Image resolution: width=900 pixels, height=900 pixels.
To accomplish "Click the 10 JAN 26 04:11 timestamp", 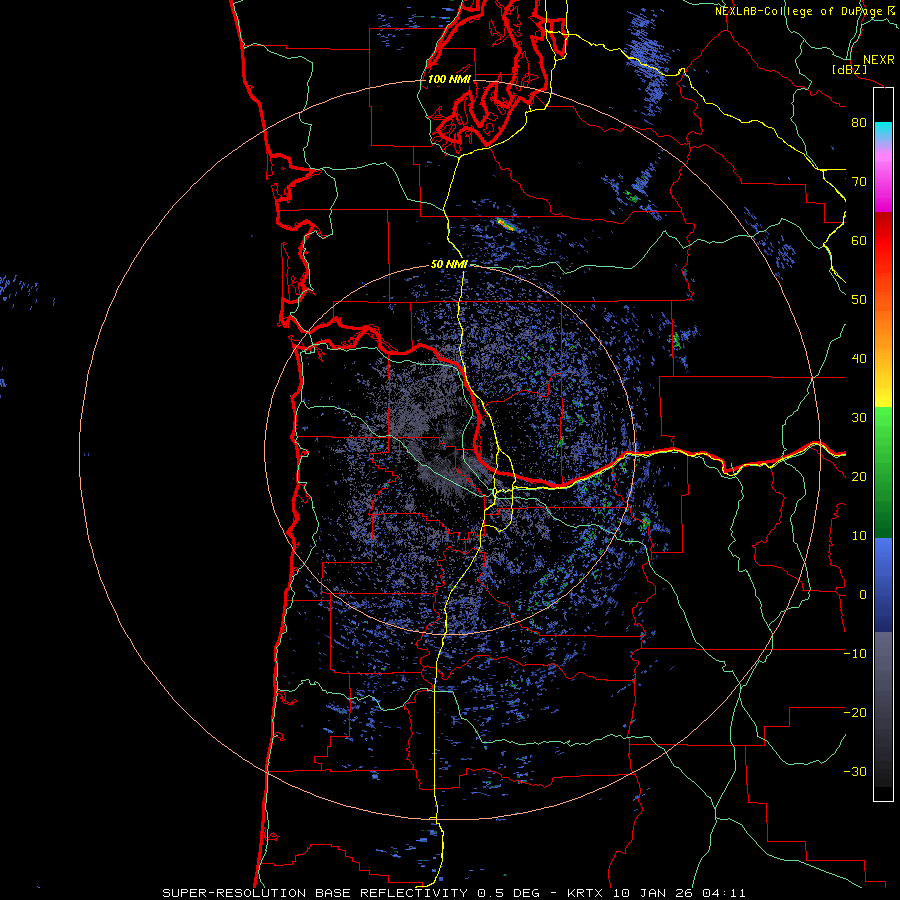I will (680, 893).
